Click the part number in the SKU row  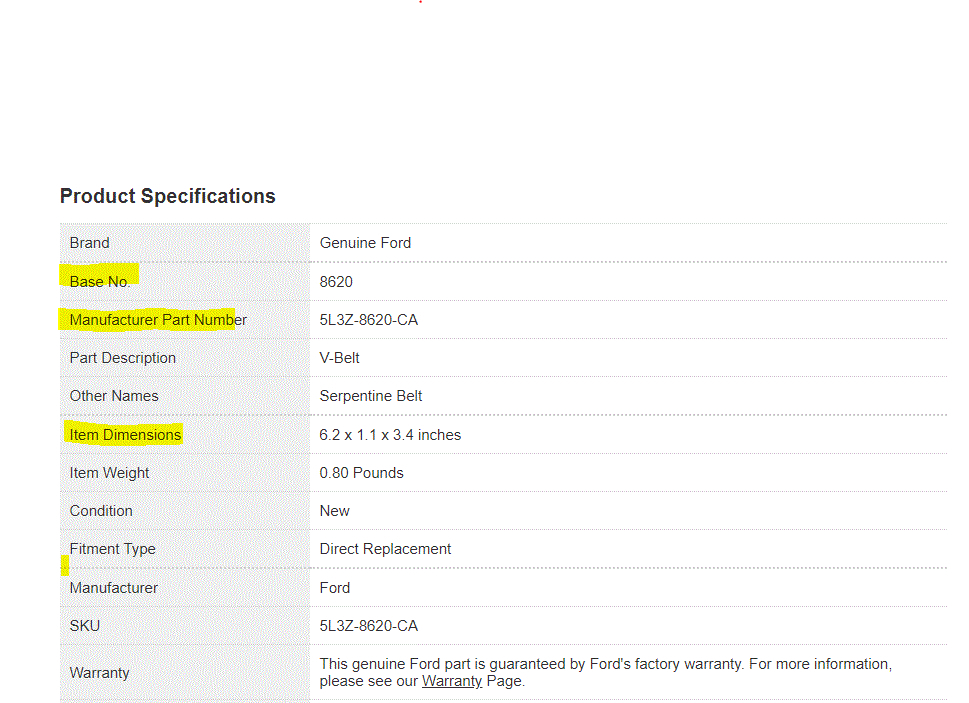coord(369,626)
